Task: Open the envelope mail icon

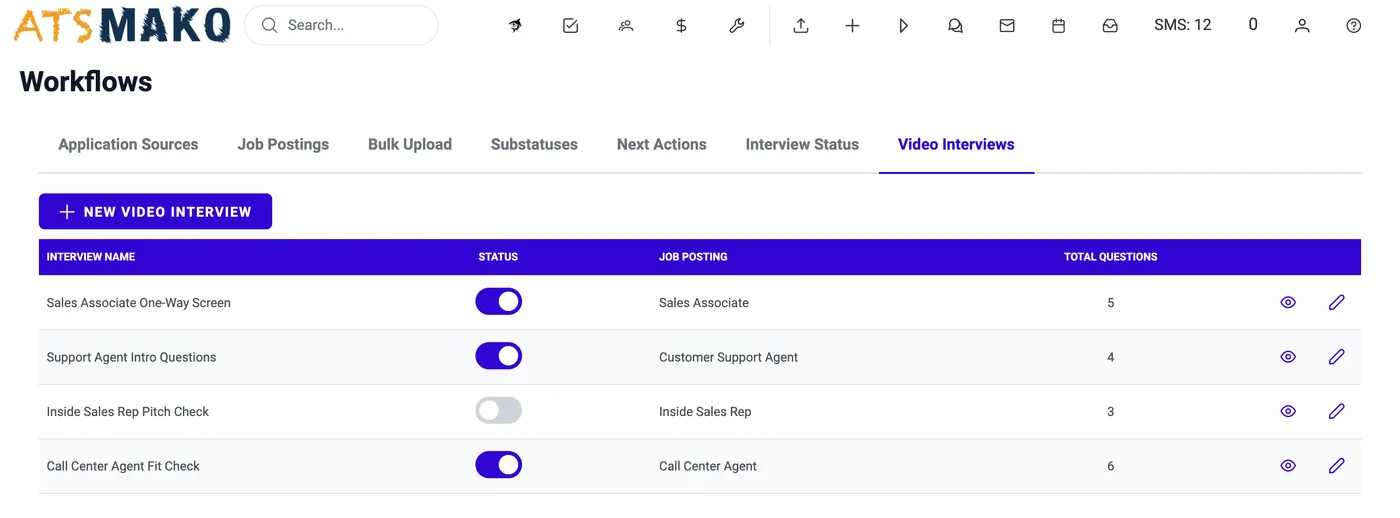Action: point(1007,26)
